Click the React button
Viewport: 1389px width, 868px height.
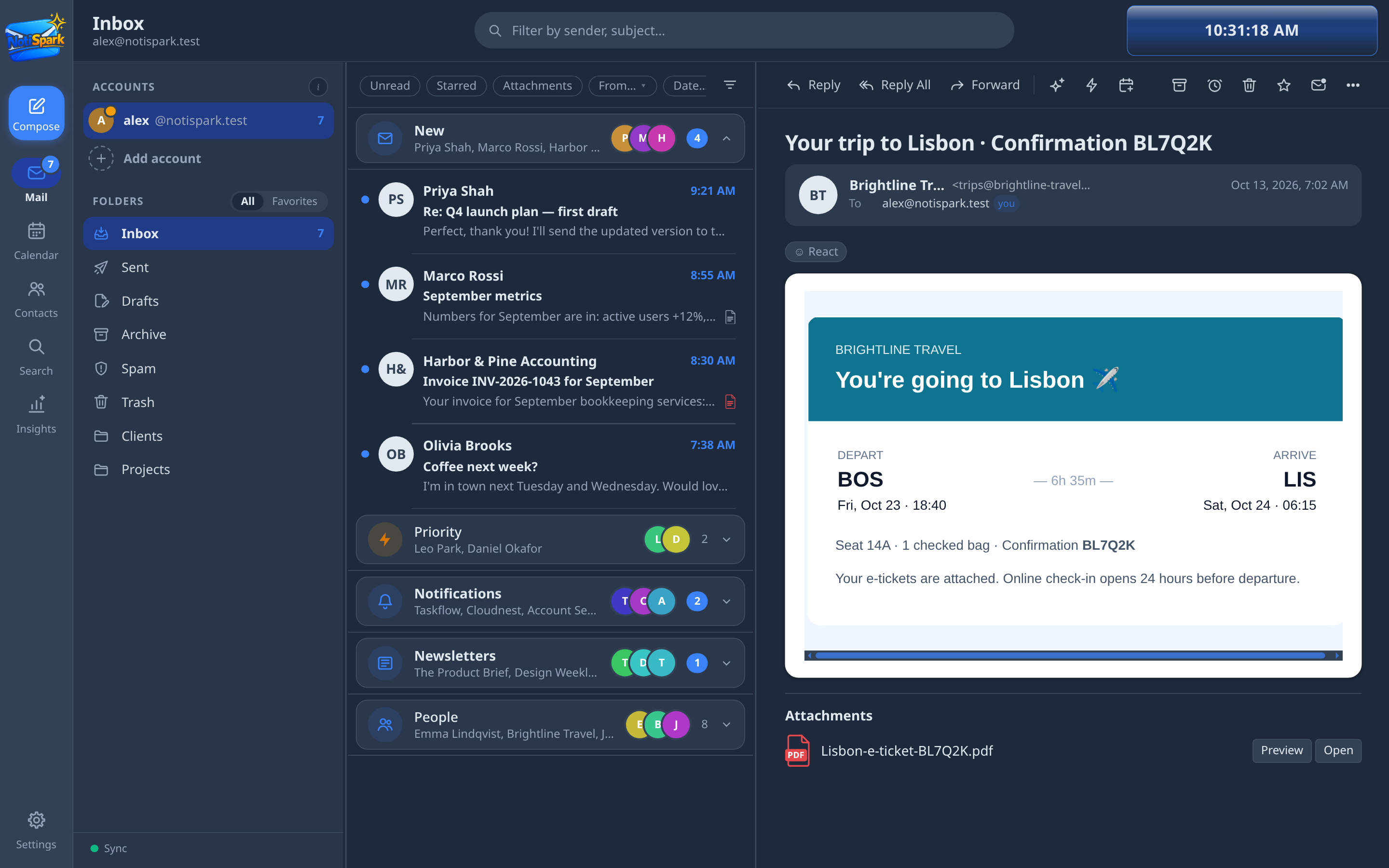click(x=816, y=251)
